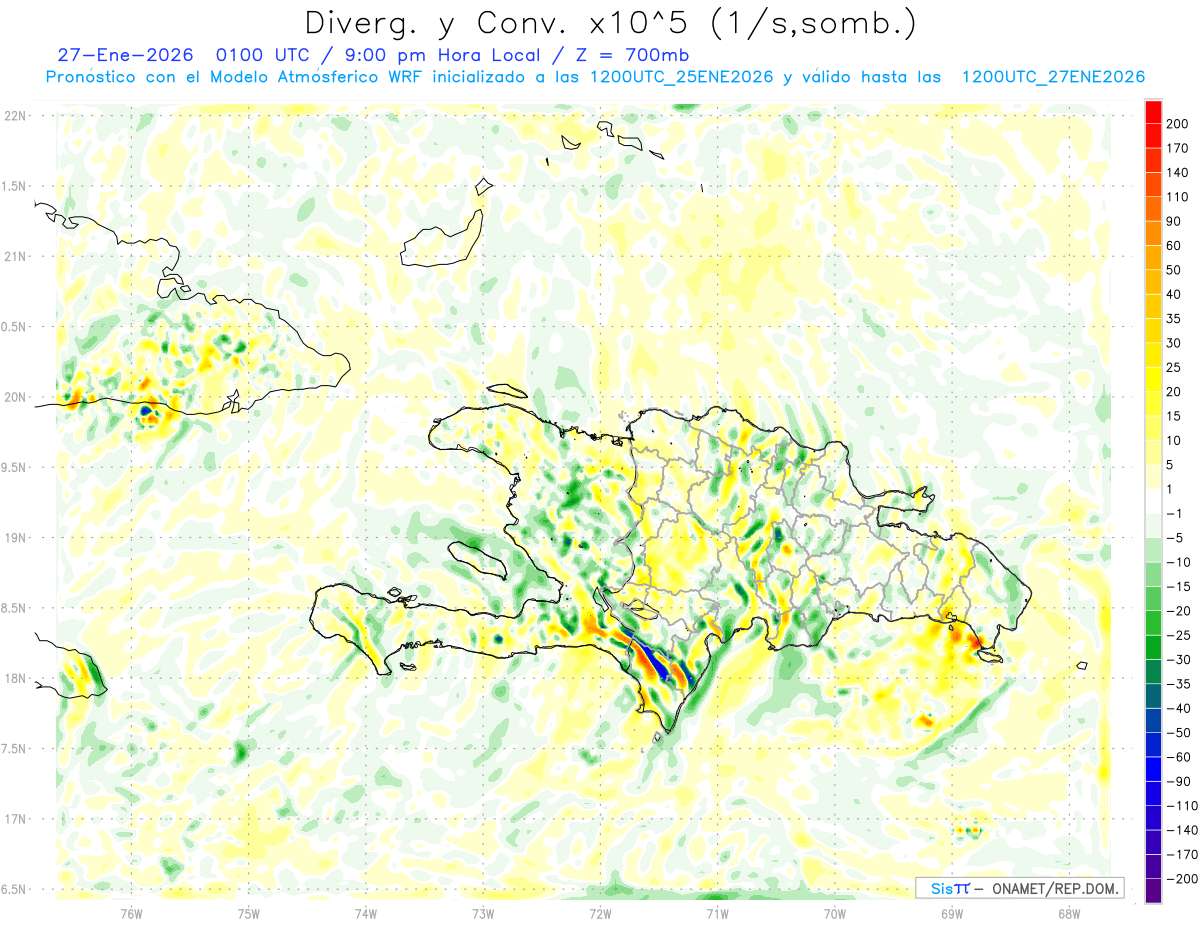Click the "-5" color scale label

click(x=1176, y=538)
